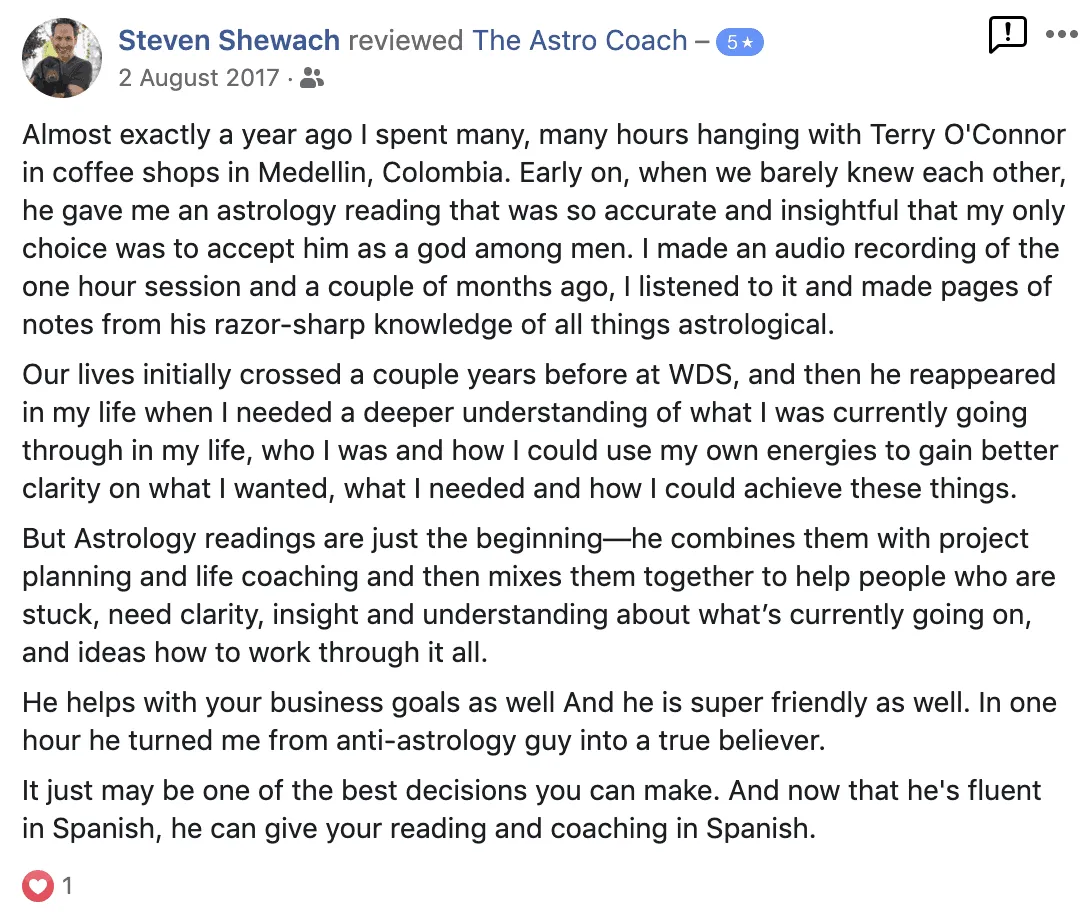Click the paragraph starting "Our lives initially crossed"
The width and height of the screenshot is (1092, 912).
tap(540, 432)
